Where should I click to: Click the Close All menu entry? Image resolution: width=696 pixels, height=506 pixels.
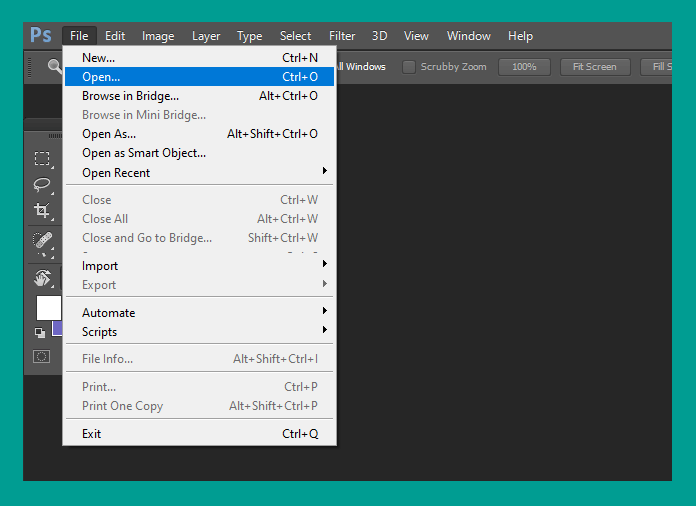pos(200,219)
